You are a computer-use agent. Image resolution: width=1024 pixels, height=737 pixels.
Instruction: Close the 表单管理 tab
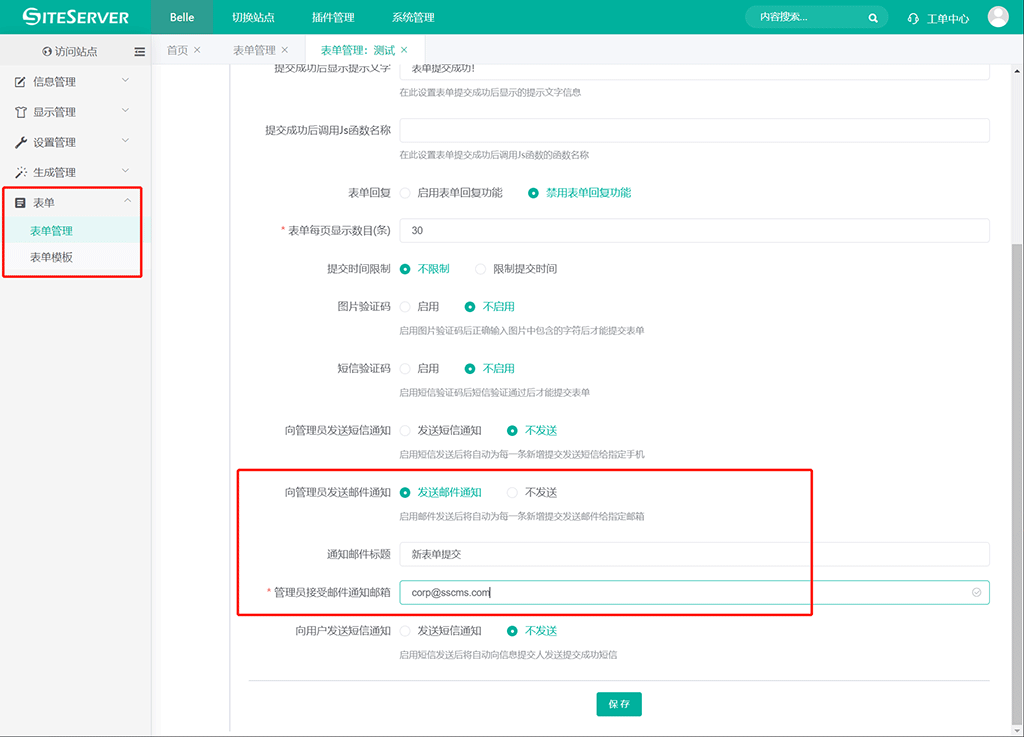285,50
